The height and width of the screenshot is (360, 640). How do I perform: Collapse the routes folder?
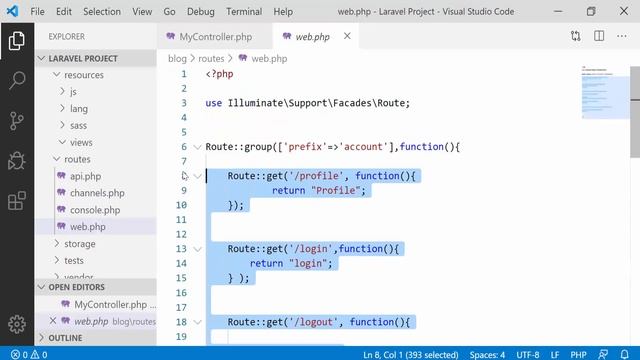click(57, 159)
